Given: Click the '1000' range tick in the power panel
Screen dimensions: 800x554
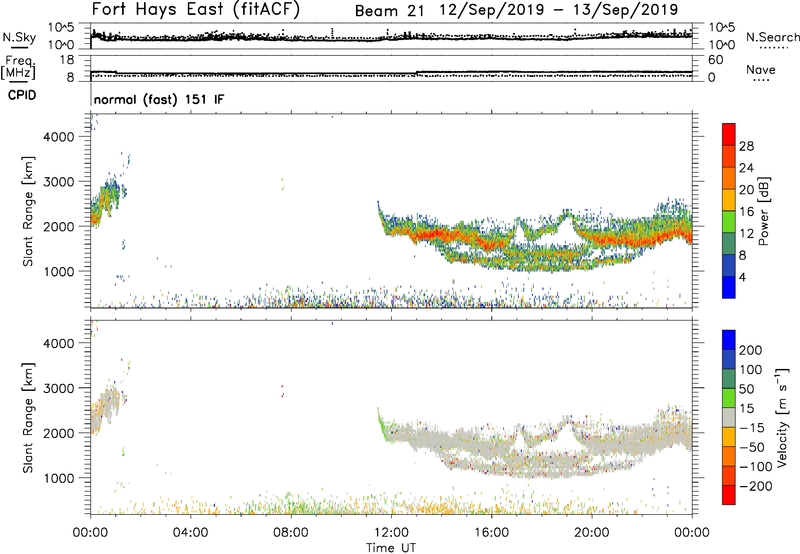Looking at the screenshot, I should 59,271.
